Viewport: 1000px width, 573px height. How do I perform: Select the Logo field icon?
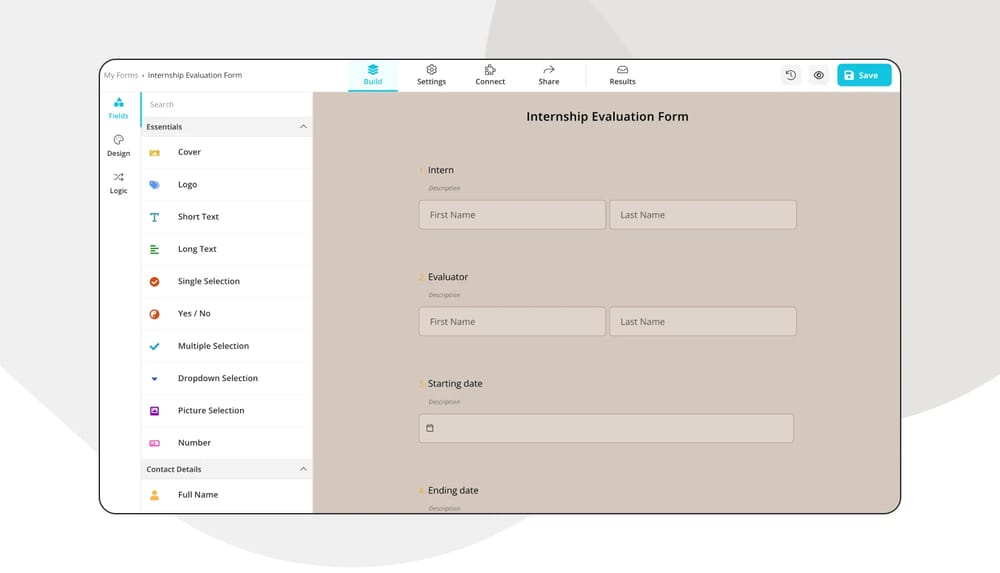[154, 185]
